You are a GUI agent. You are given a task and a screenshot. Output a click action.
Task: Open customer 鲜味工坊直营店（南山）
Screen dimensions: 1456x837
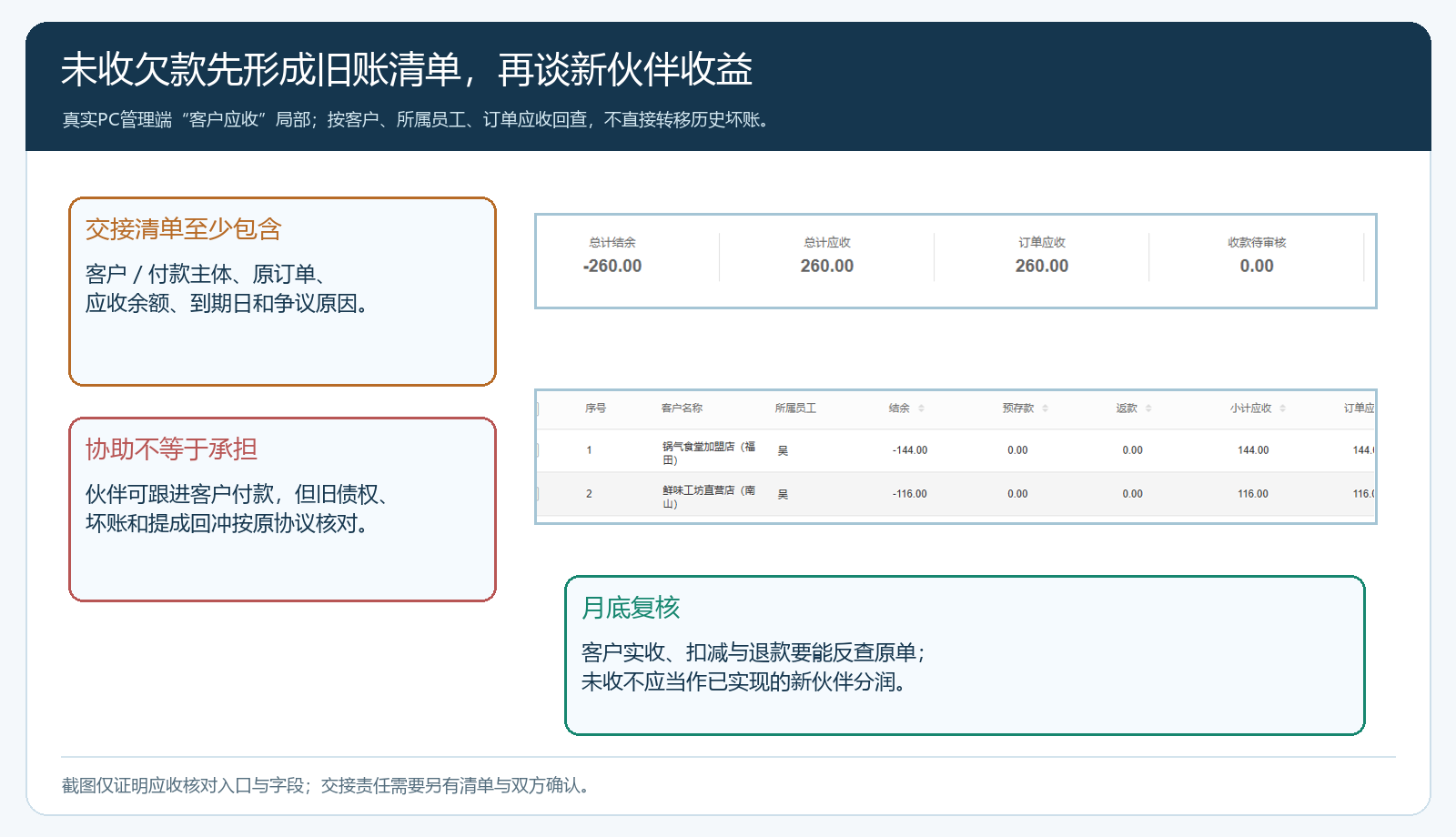[x=709, y=497]
